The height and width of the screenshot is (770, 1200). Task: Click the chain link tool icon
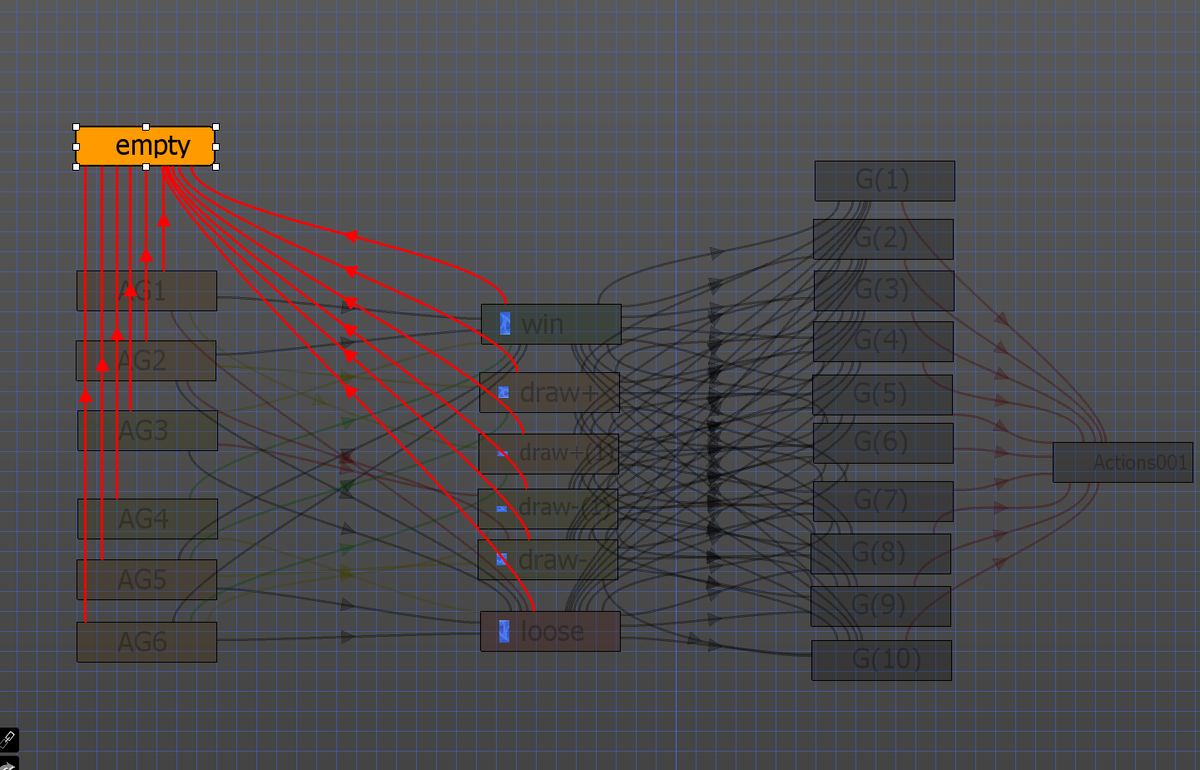[x=8, y=740]
